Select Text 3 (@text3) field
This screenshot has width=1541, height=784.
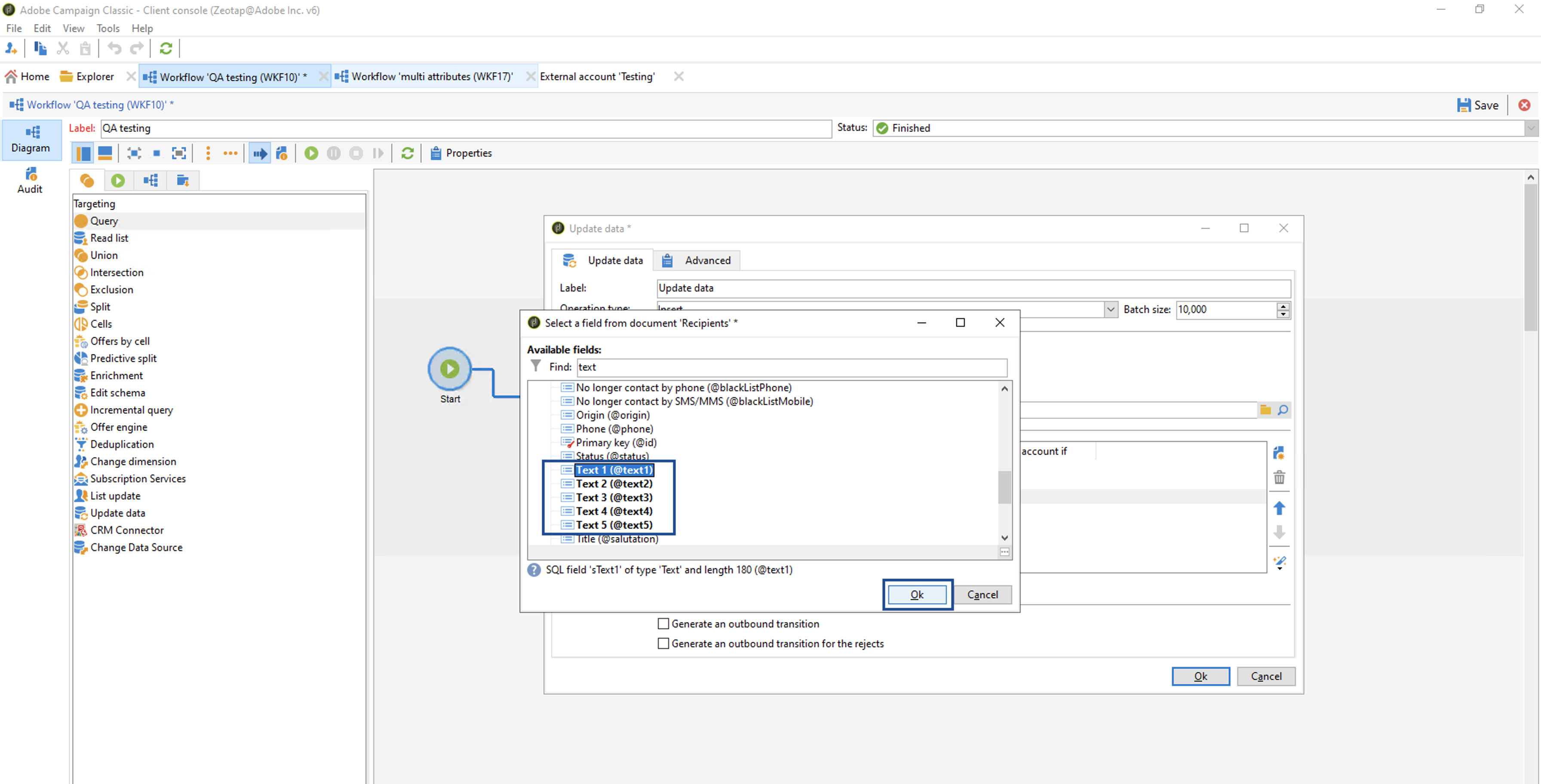(x=614, y=497)
